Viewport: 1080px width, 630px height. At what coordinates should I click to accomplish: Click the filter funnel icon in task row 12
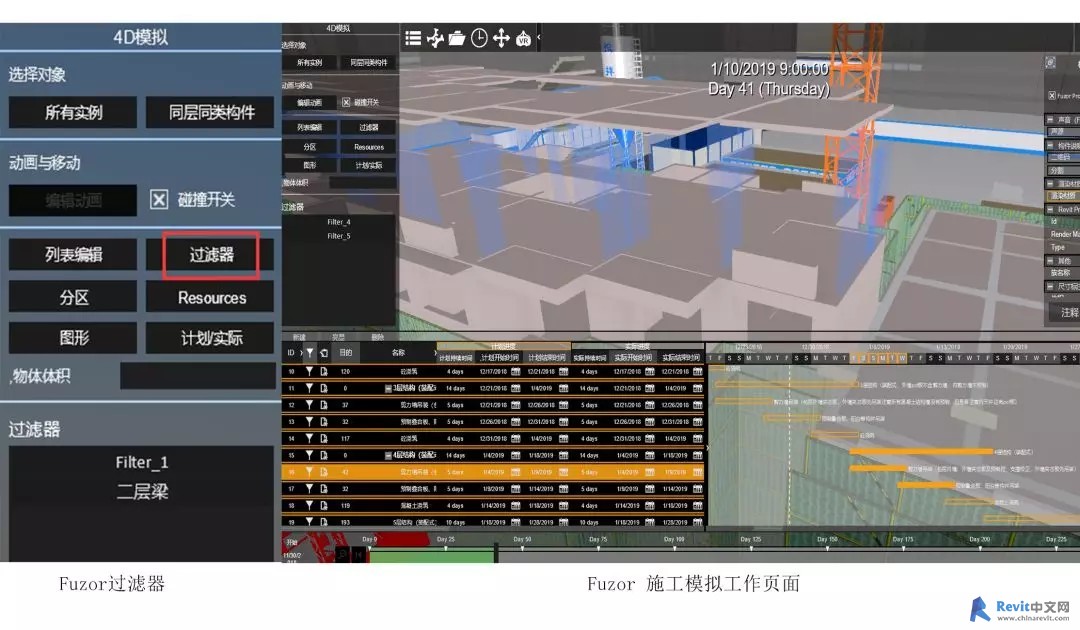click(x=309, y=405)
